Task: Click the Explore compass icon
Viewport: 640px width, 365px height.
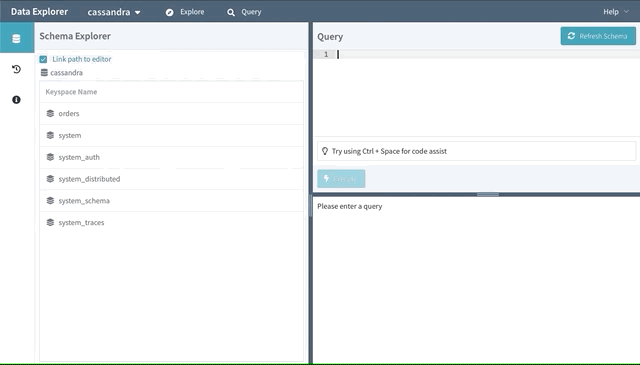Action: point(169,13)
